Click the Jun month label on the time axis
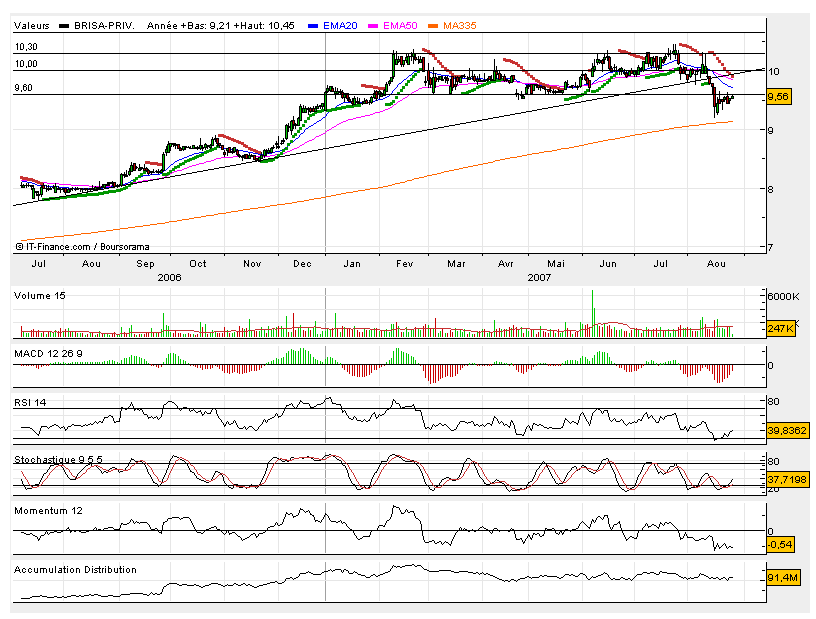 tap(608, 264)
